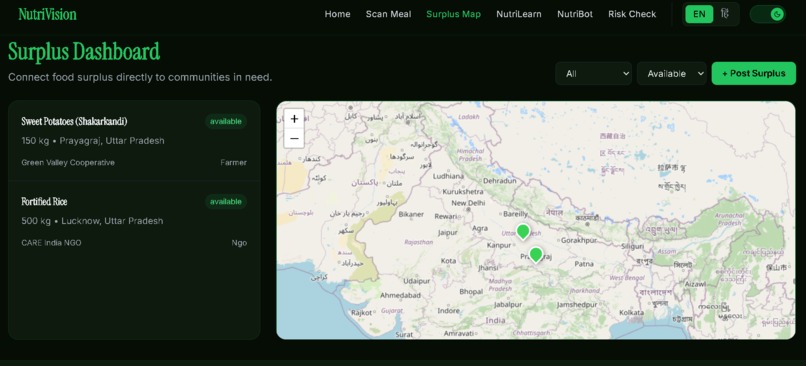The width and height of the screenshot is (806, 366).
Task: Open the All category dropdown
Action: point(593,74)
